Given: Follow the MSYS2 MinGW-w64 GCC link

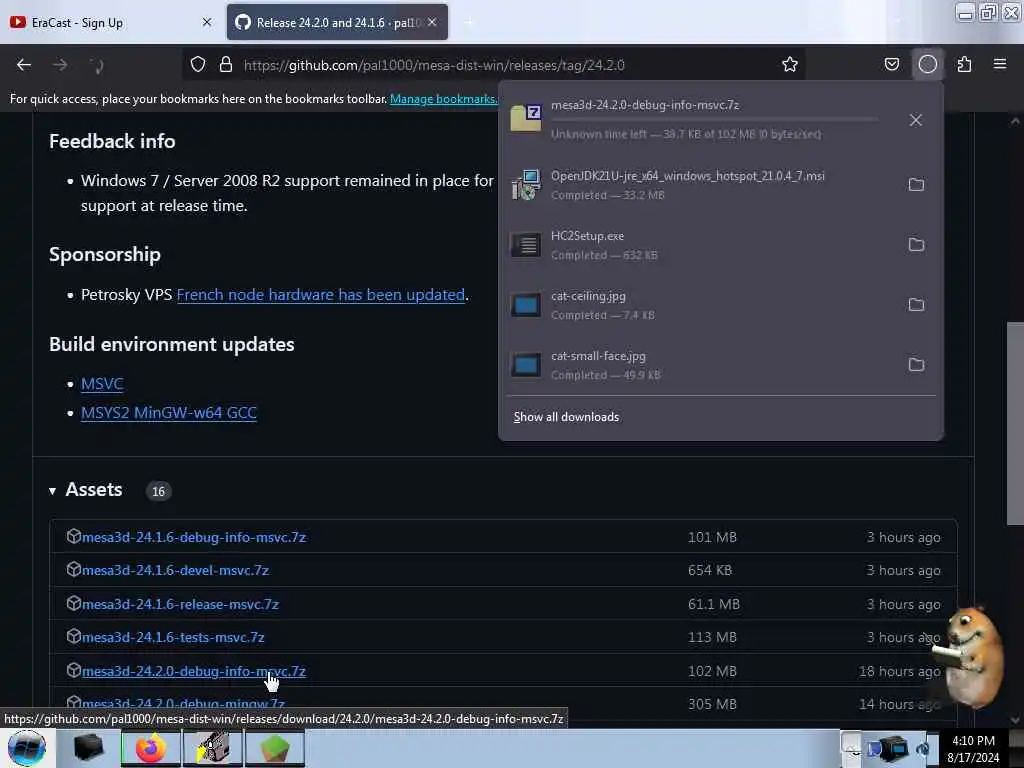Looking at the screenshot, I should (x=169, y=413).
